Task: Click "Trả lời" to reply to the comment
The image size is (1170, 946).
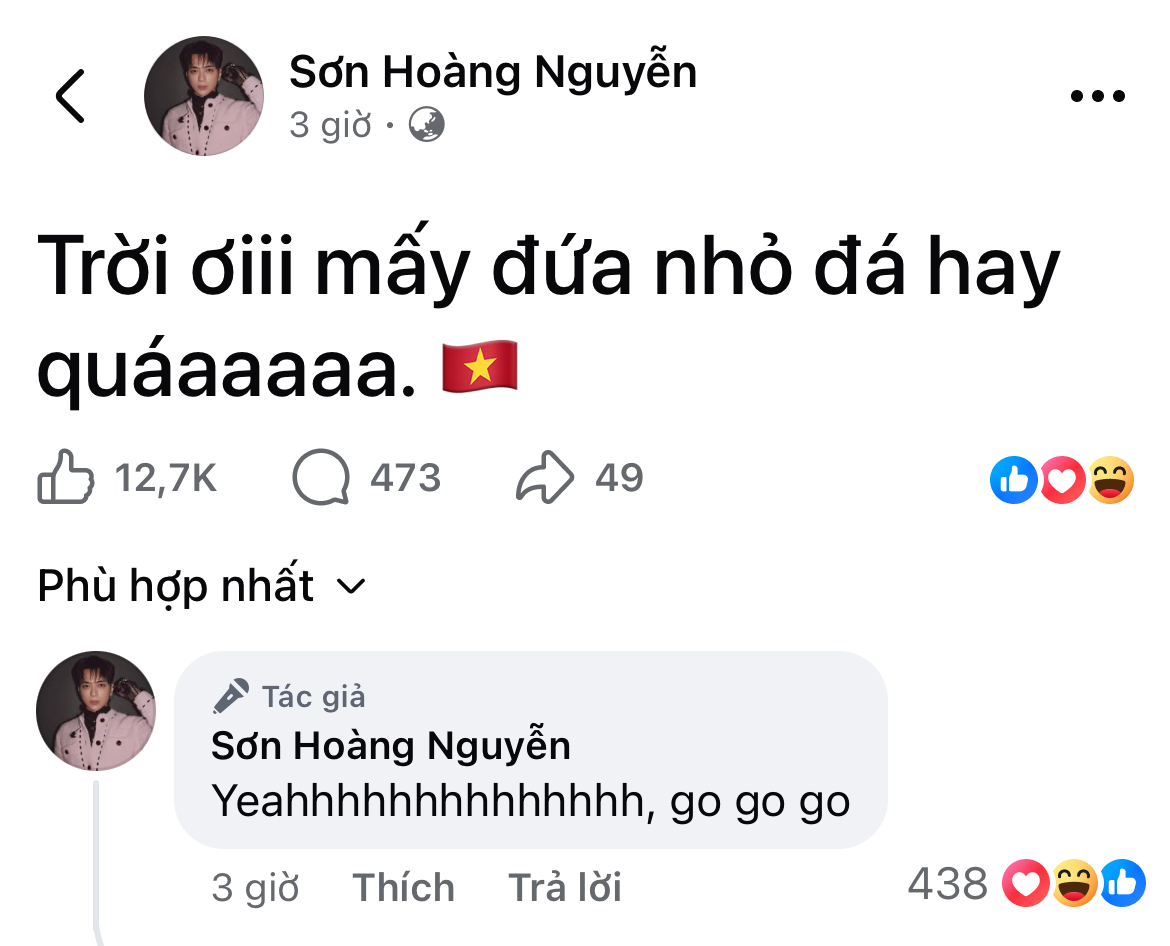Action: tap(565, 888)
